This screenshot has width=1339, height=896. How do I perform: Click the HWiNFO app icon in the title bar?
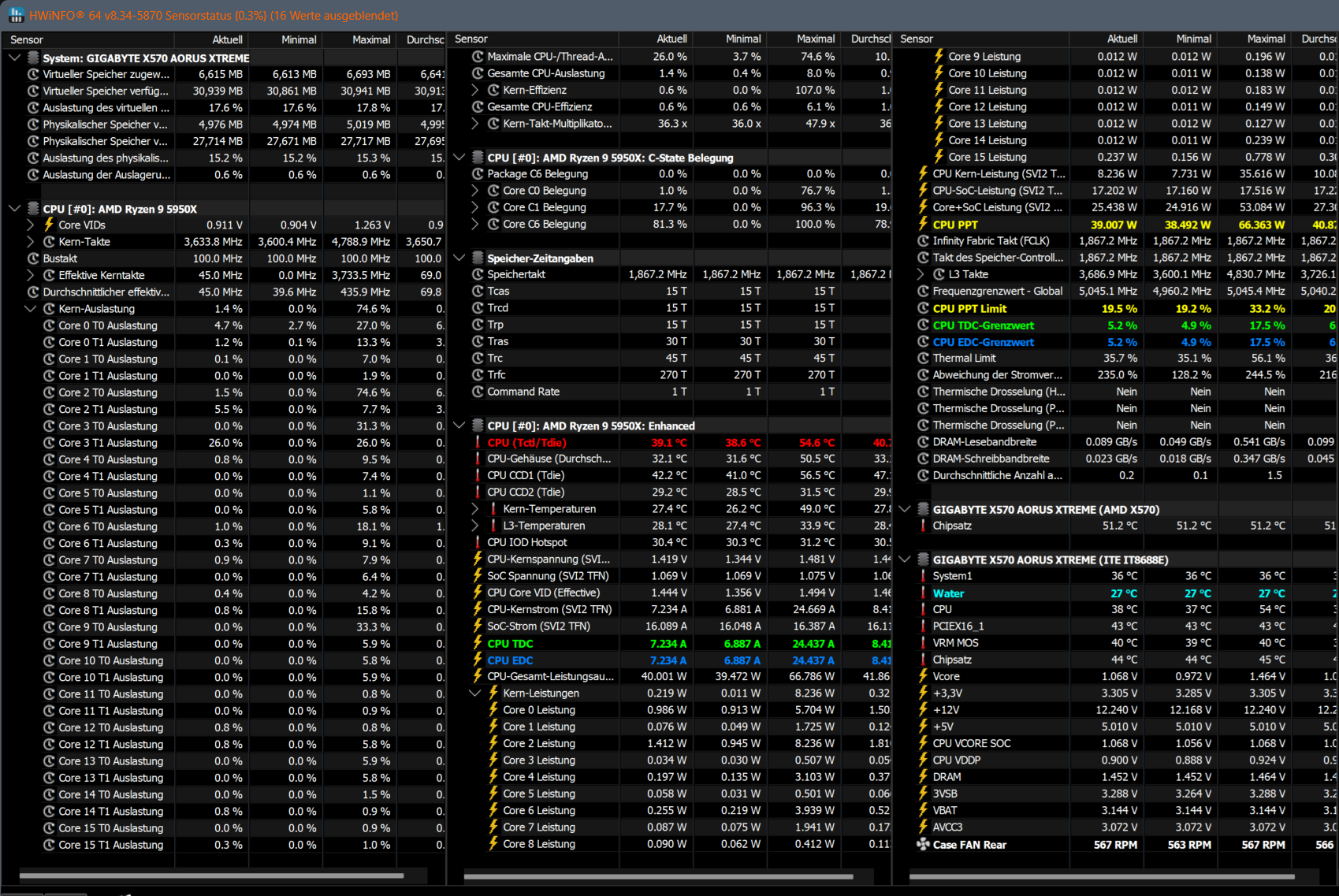pyautogui.click(x=16, y=15)
